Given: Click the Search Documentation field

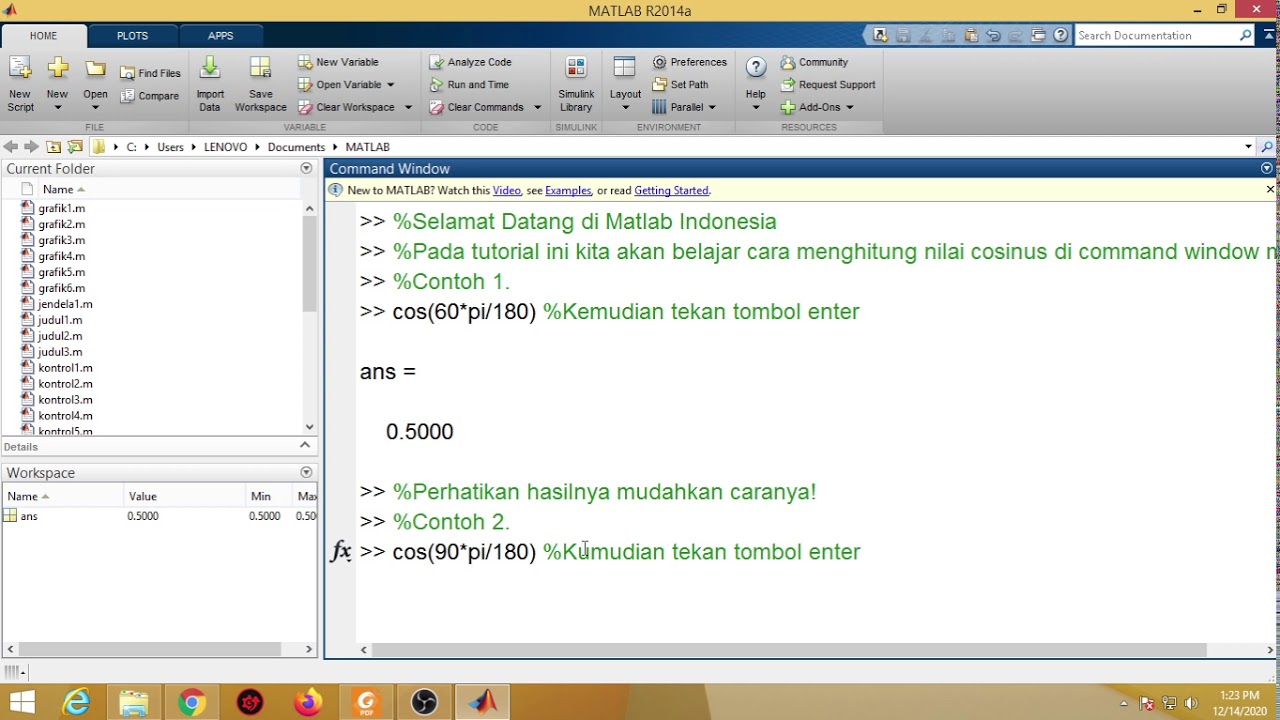Looking at the screenshot, I should click(x=1156, y=35).
